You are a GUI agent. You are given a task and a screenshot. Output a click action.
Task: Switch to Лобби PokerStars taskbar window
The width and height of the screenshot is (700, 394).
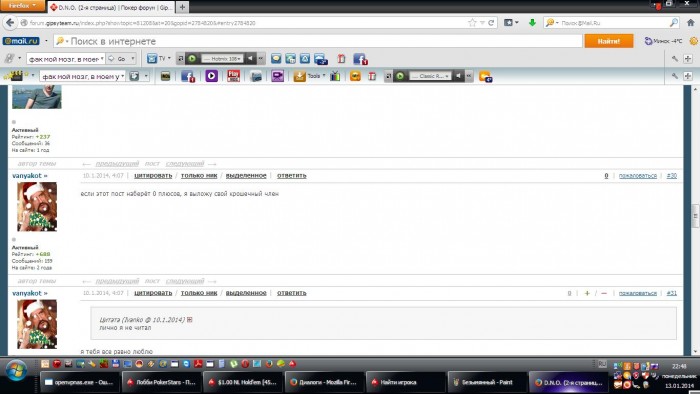click(161, 382)
